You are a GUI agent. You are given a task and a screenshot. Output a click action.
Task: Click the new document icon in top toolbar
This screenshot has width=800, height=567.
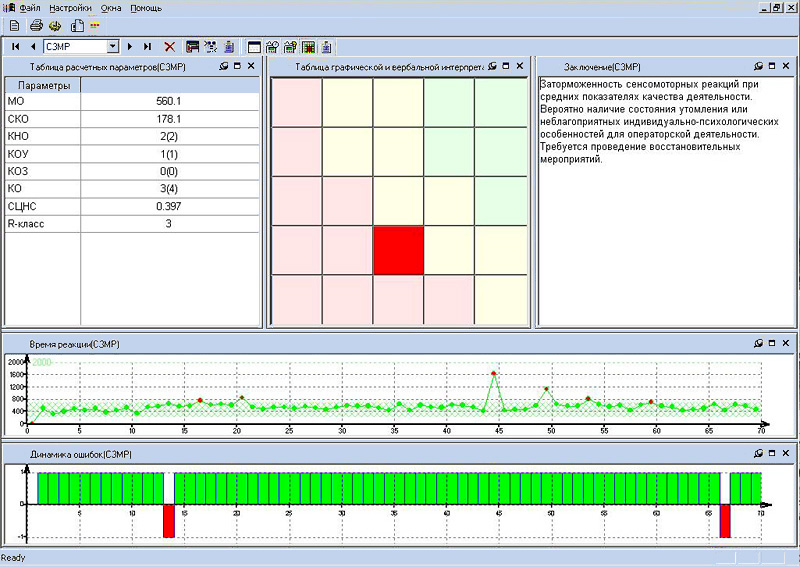click(x=14, y=25)
